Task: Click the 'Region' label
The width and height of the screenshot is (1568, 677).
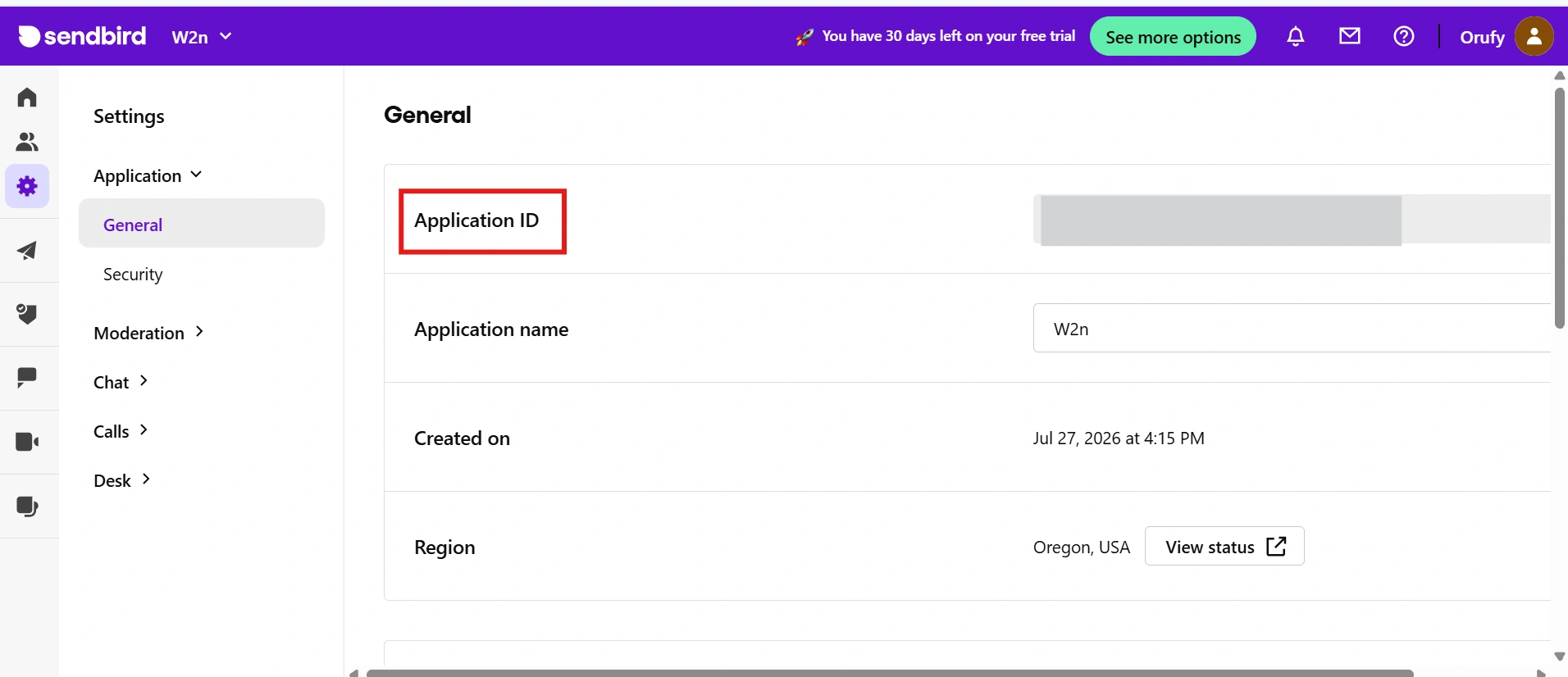Action: click(x=444, y=548)
